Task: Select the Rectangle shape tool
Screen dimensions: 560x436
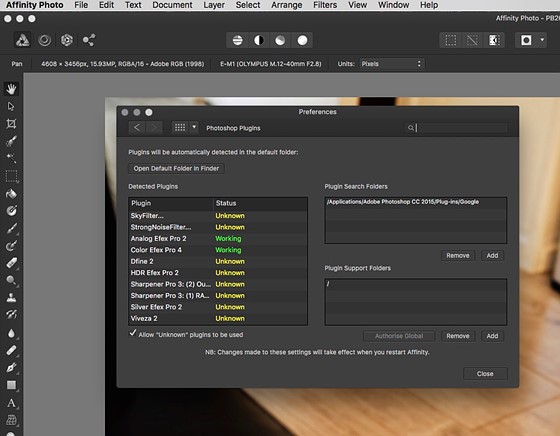Action: click(11, 385)
